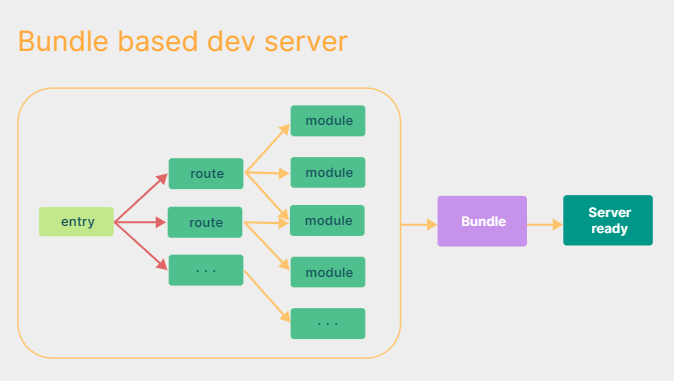Click the arrowhead pointing into Bundle box
Image resolution: width=674 pixels, height=381 pixels.
coord(432,224)
